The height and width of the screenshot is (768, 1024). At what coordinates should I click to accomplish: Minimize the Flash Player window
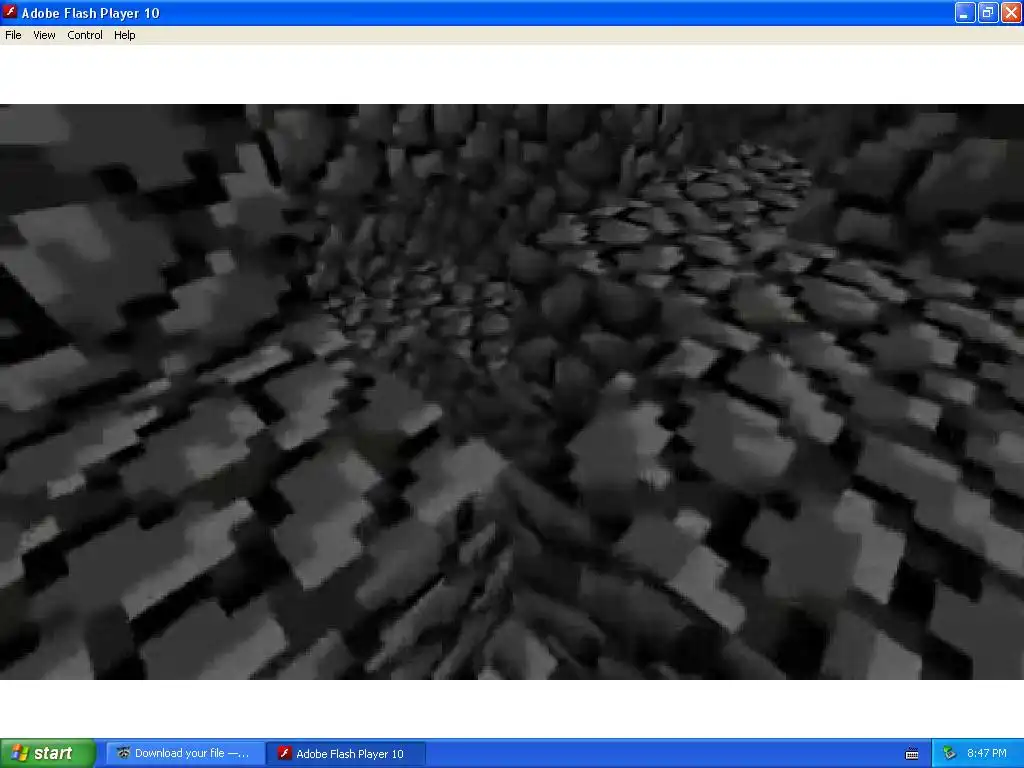[965, 12]
